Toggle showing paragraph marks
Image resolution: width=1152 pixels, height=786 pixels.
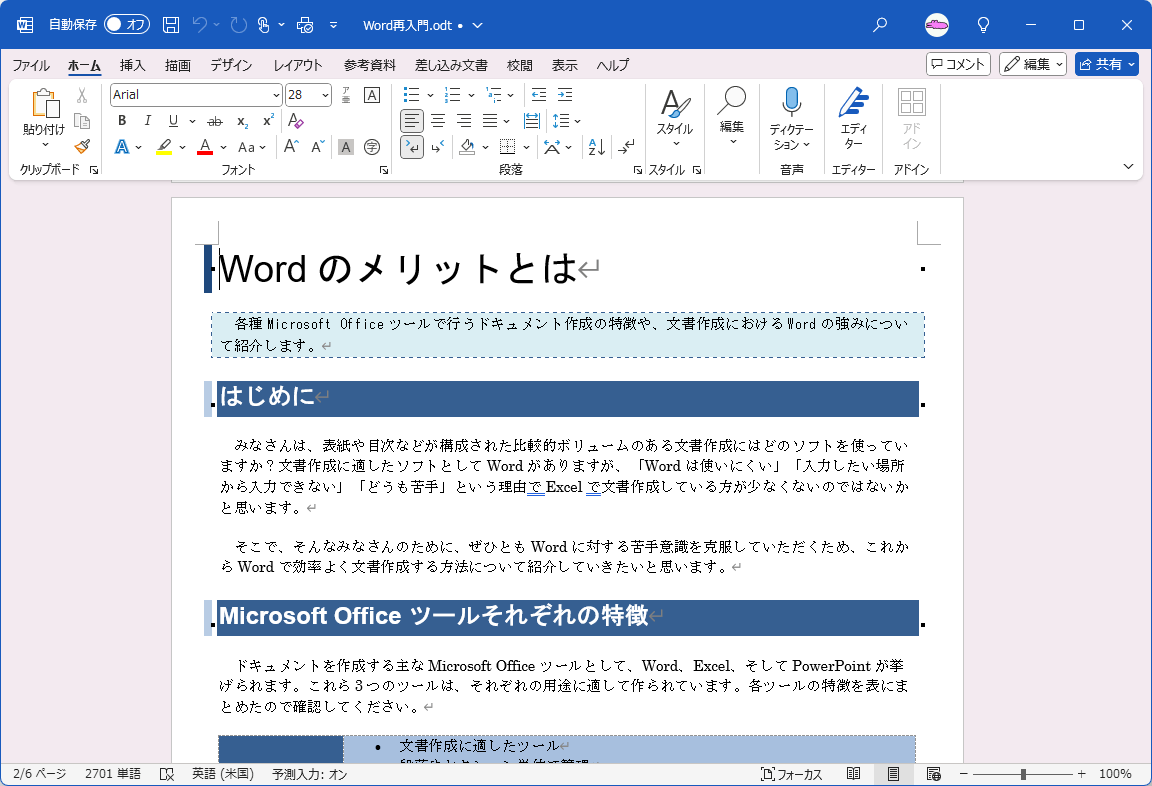(x=626, y=147)
